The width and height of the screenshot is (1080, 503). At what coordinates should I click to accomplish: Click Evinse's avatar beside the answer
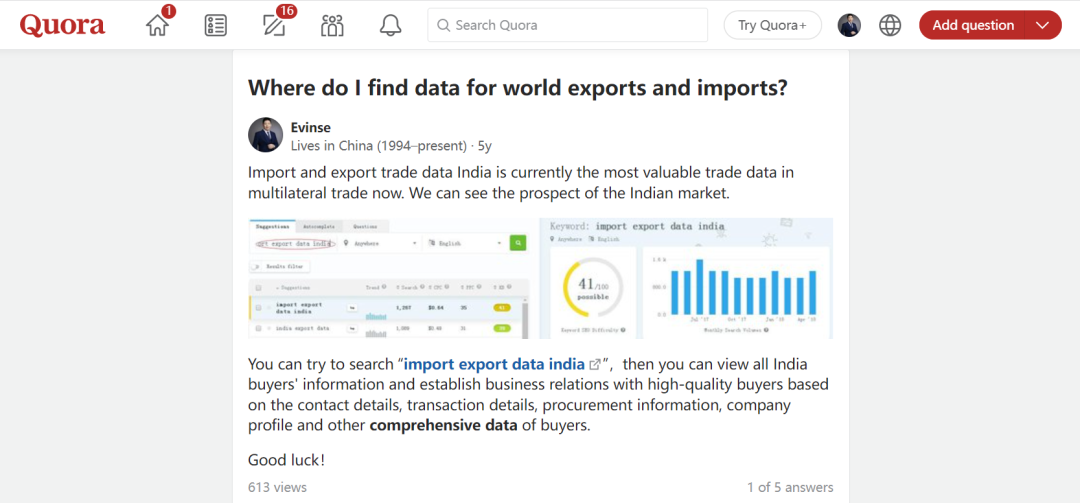pos(265,135)
